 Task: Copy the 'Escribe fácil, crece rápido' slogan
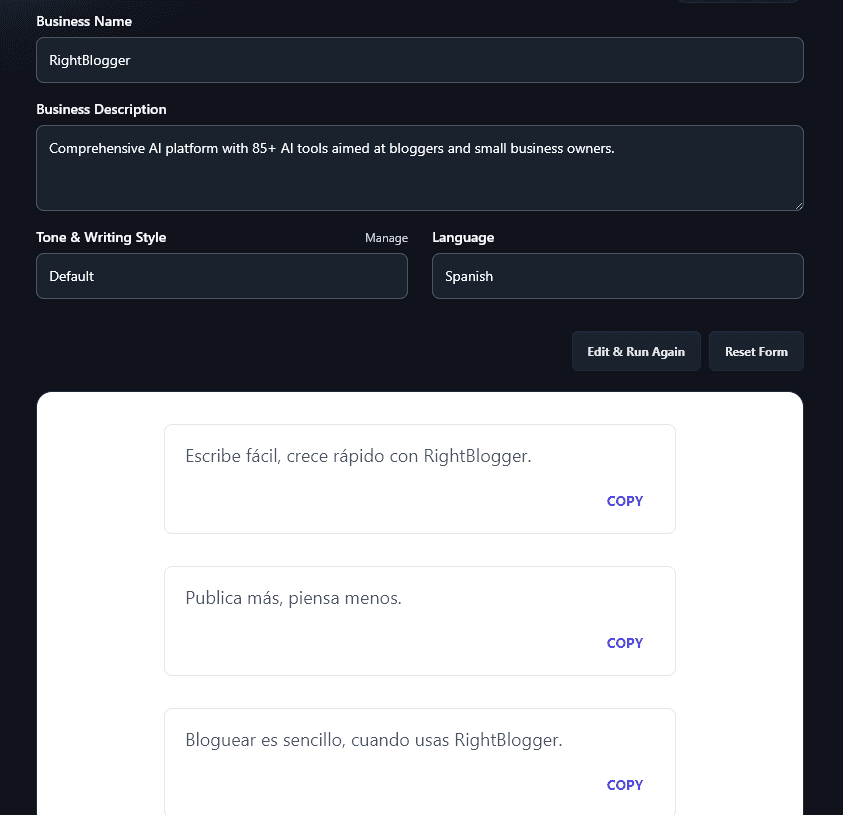(x=624, y=501)
